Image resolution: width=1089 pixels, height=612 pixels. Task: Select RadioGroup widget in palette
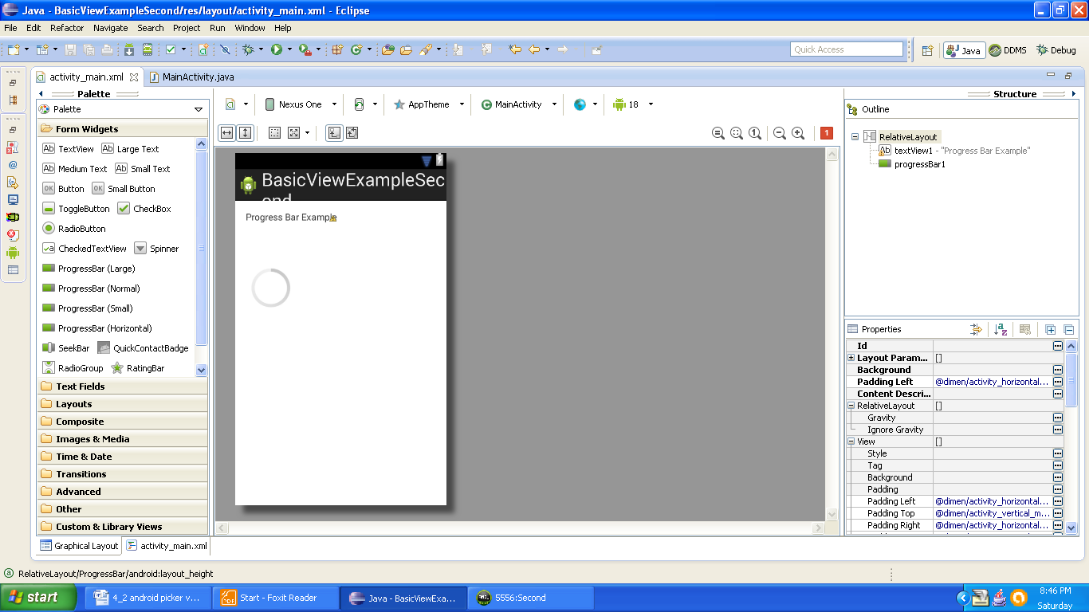click(x=73, y=368)
